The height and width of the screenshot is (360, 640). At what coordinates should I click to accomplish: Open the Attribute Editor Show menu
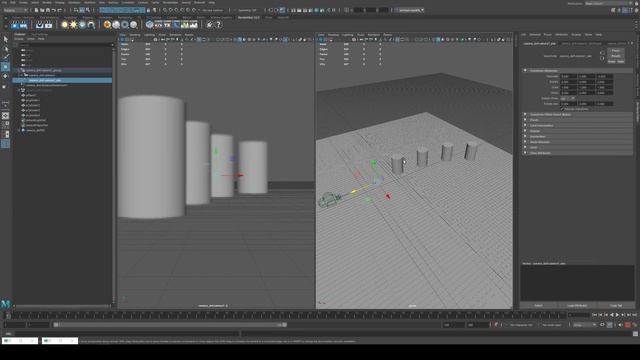[x=588, y=35]
